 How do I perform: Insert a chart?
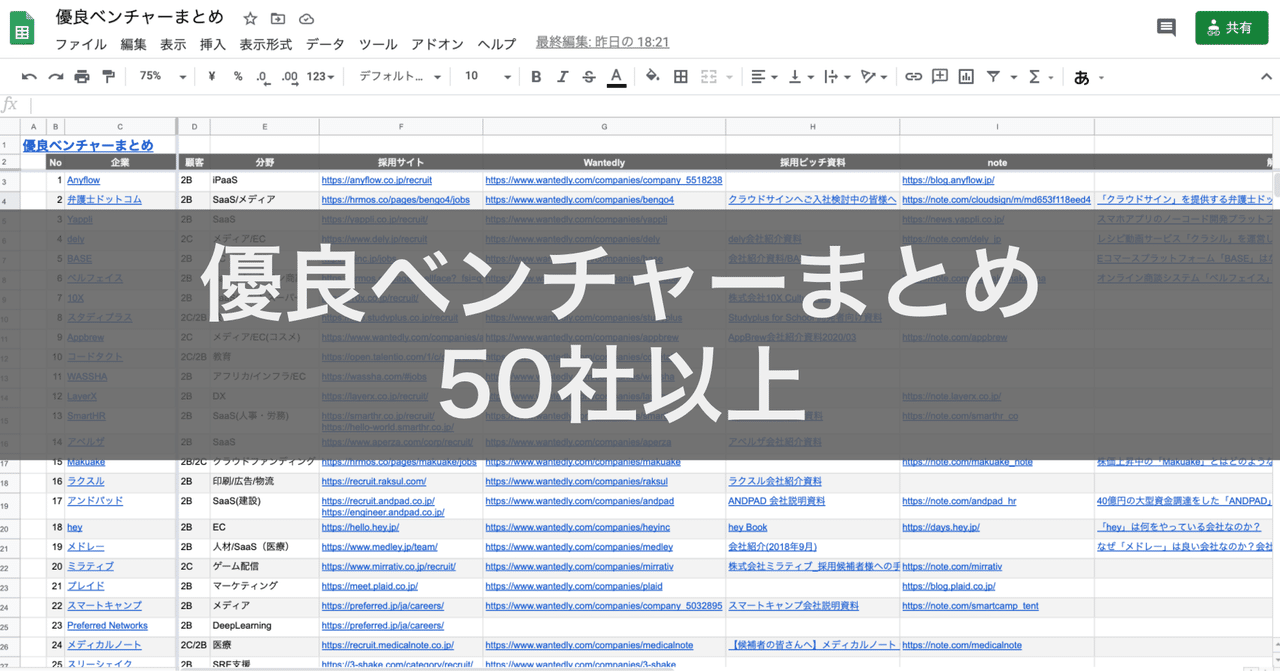(x=965, y=76)
